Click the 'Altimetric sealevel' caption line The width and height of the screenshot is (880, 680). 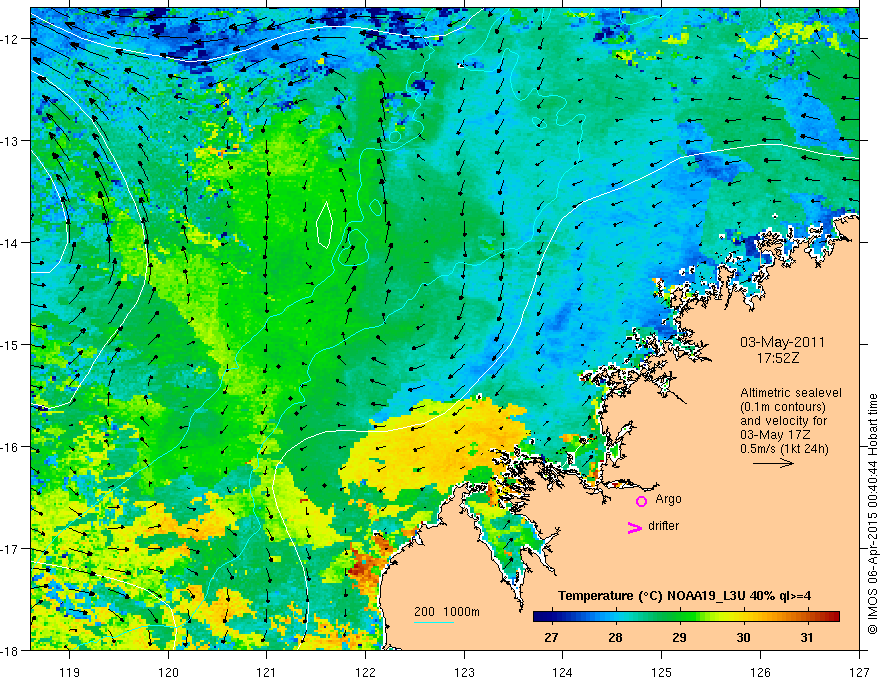[791, 393]
